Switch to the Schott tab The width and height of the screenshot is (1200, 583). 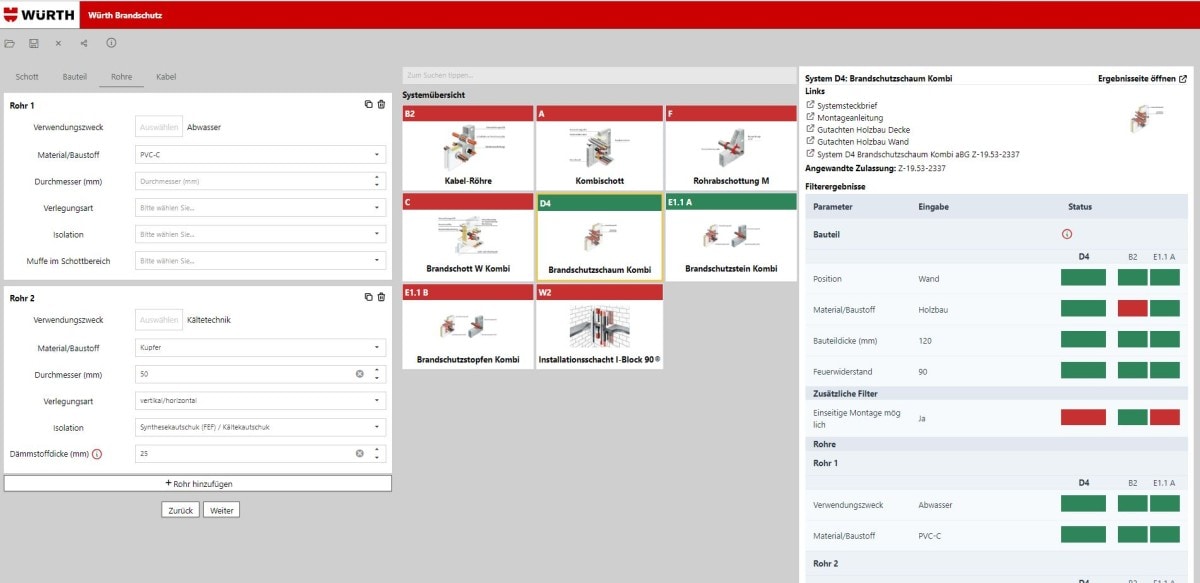pyautogui.click(x=27, y=77)
